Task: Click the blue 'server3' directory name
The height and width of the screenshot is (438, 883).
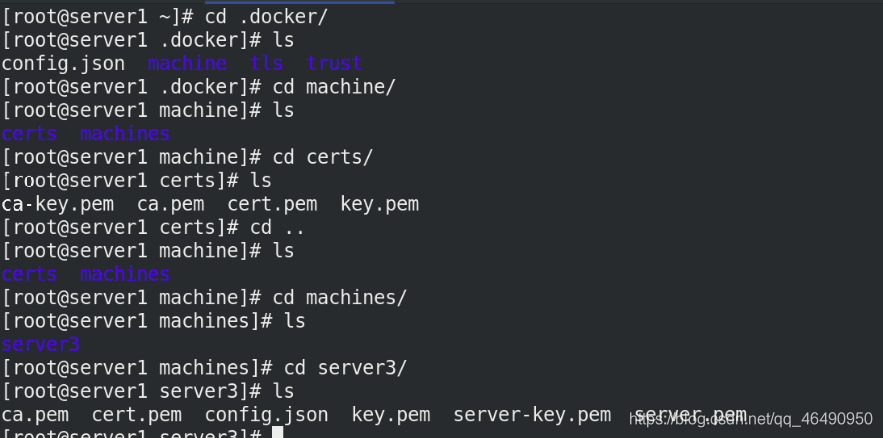Action: tap(41, 345)
